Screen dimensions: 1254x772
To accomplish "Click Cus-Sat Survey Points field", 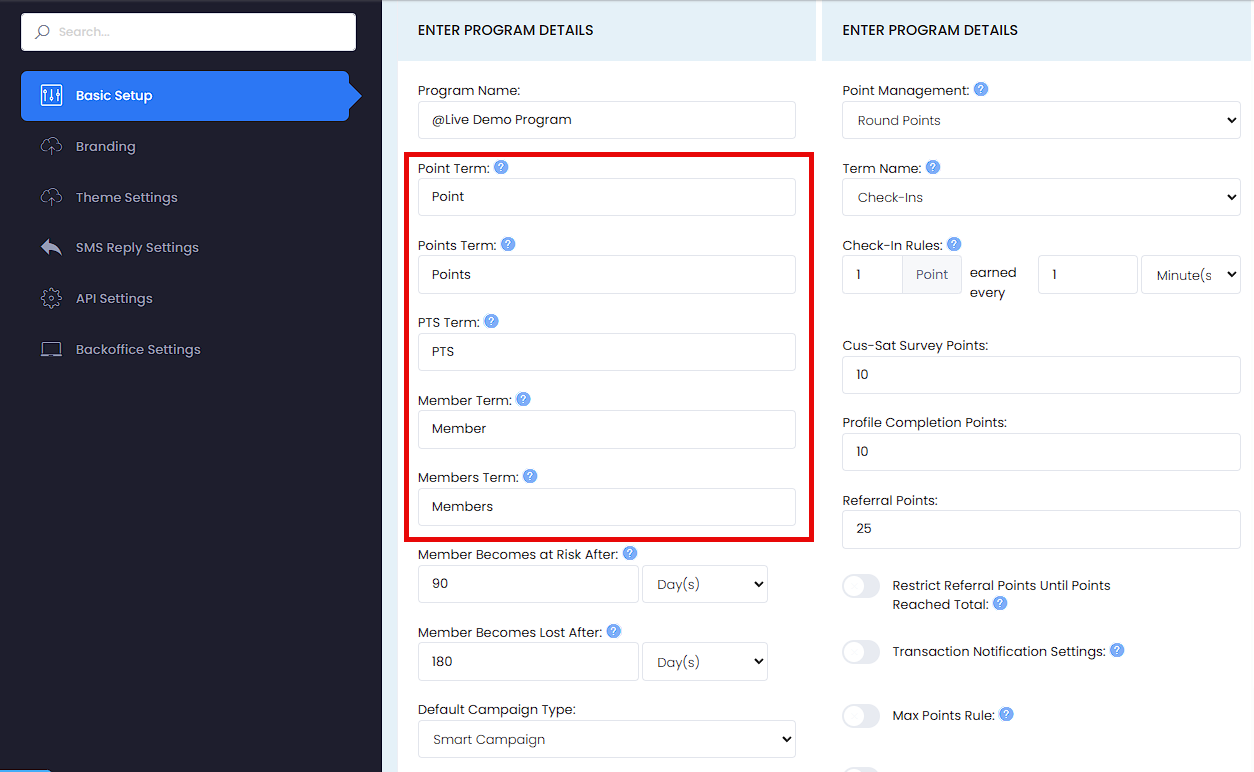I will click(1041, 375).
